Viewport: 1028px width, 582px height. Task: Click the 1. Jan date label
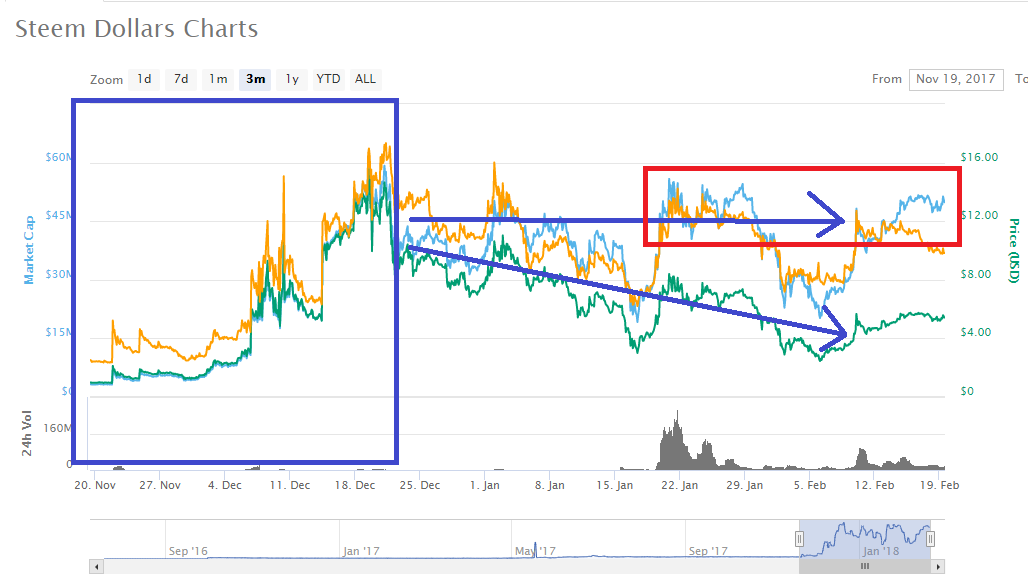pyautogui.click(x=484, y=485)
